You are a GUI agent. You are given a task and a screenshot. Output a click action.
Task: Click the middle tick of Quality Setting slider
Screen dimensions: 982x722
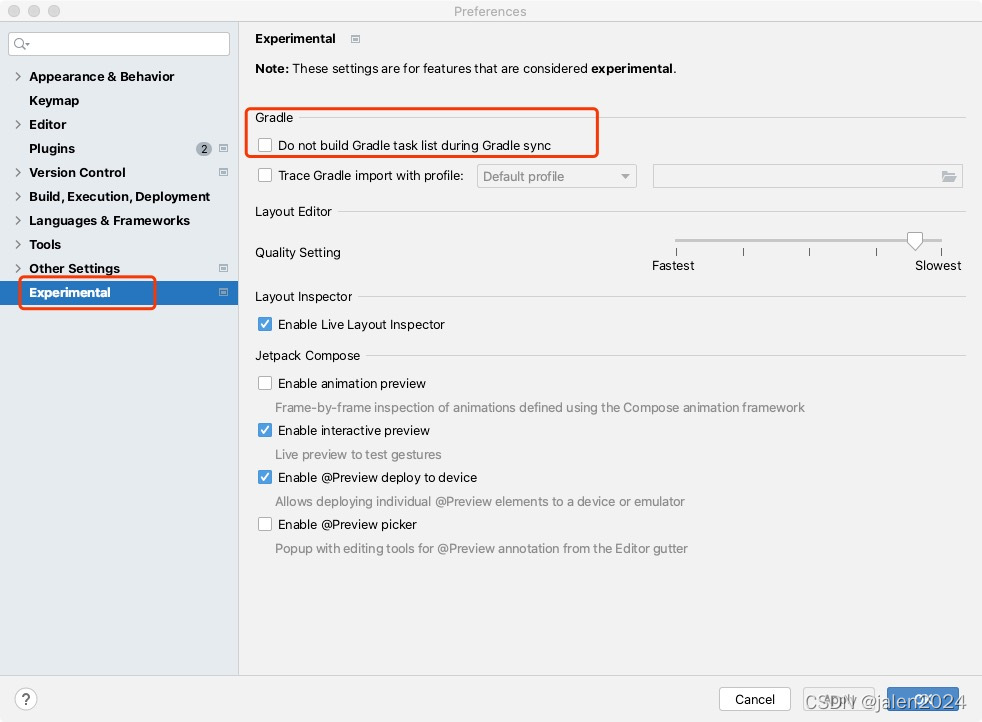click(809, 252)
